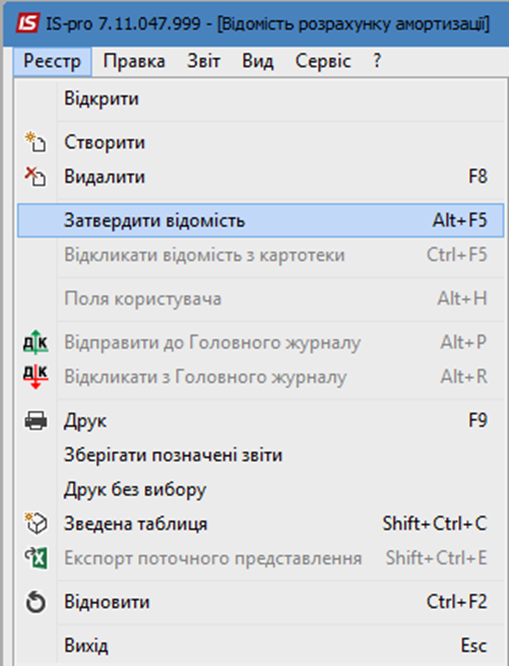Click the IS-pro logo icon in title bar
Image resolution: width=509 pixels, height=666 pixels.
[x=28, y=23]
